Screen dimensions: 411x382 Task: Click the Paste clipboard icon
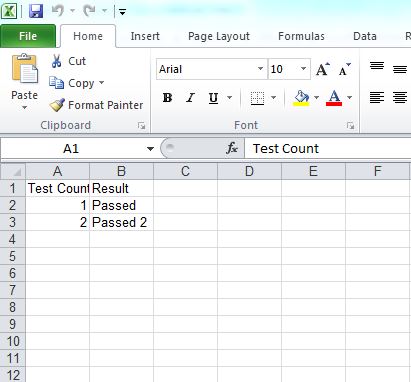[25, 68]
